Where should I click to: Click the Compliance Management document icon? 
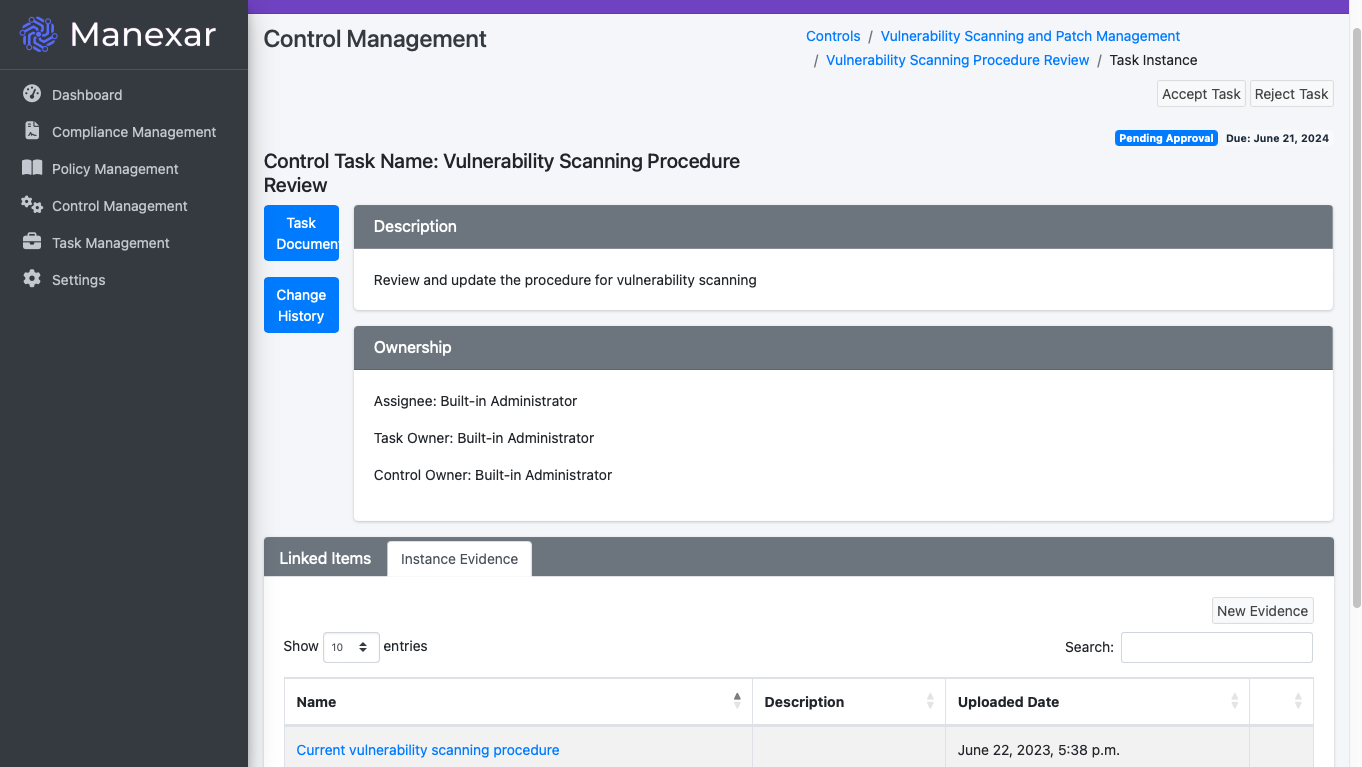click(32, 131)
